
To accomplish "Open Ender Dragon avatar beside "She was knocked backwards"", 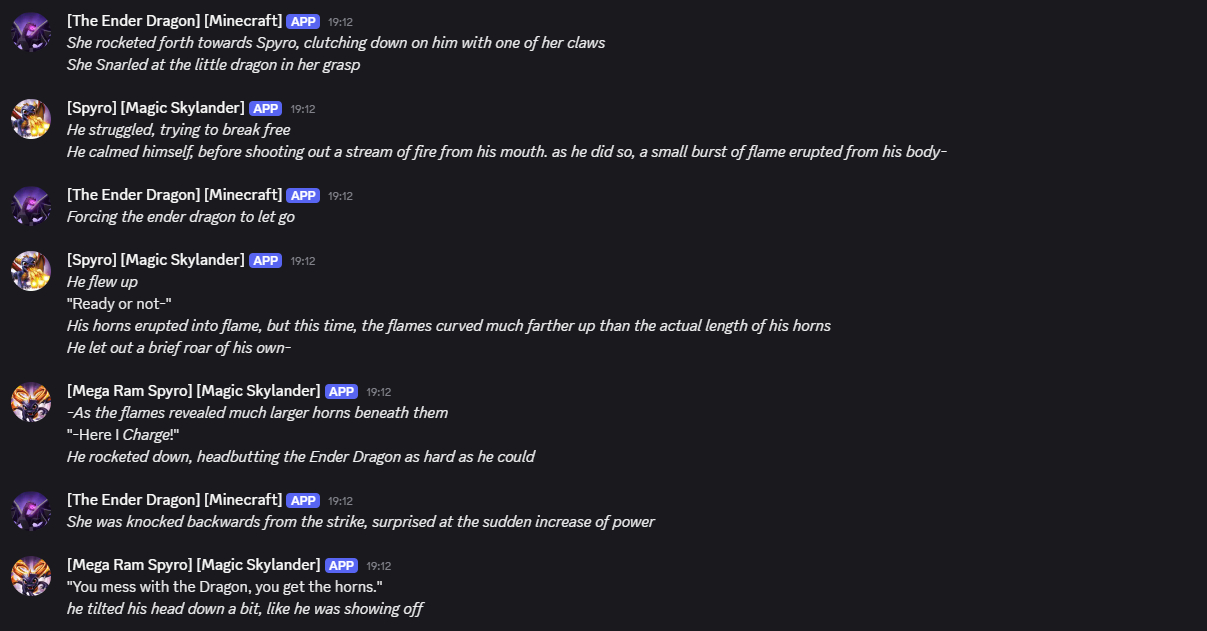I will [x=31, y=511].
